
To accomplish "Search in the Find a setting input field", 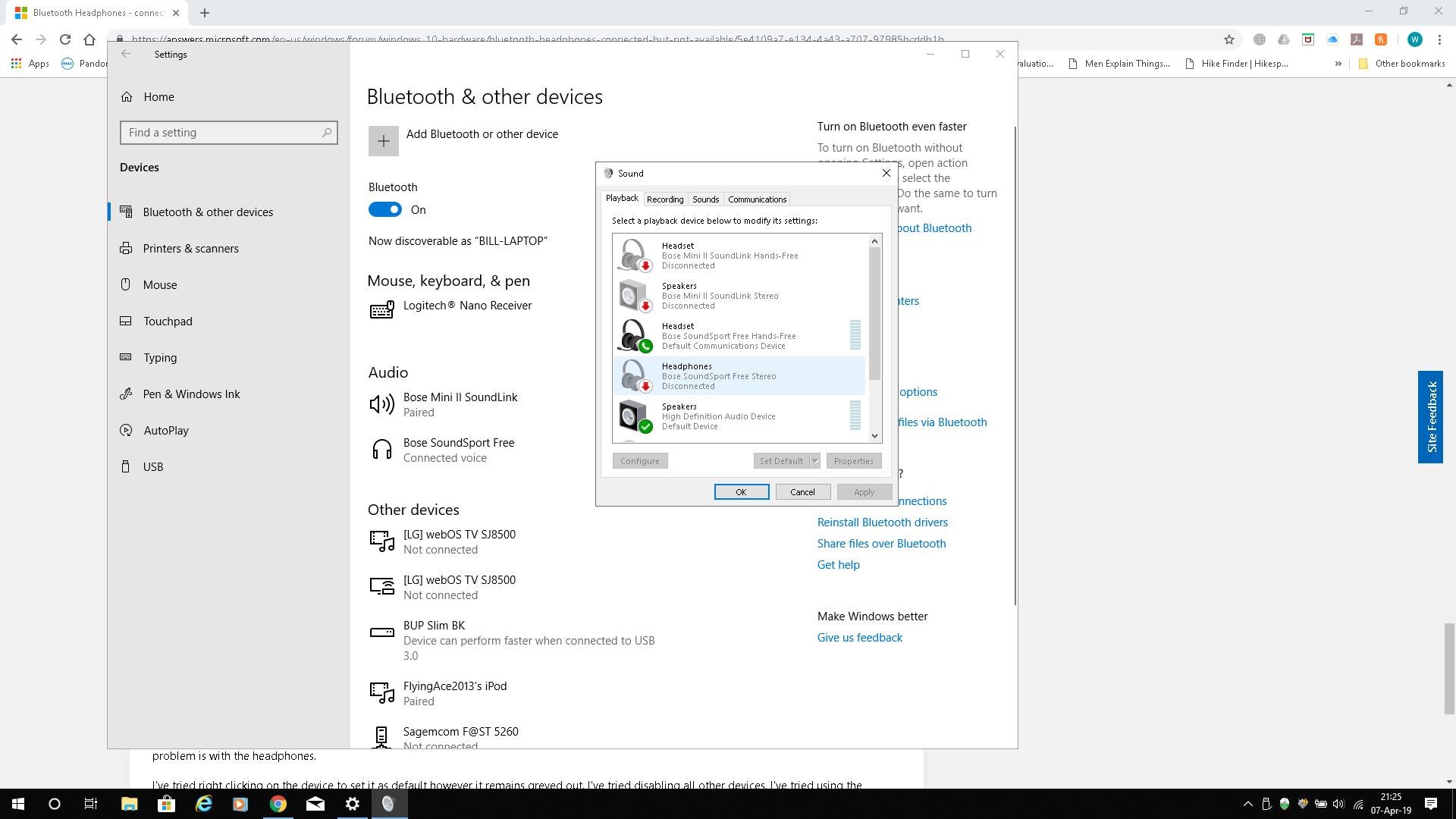I will click(x=228, y=132).
